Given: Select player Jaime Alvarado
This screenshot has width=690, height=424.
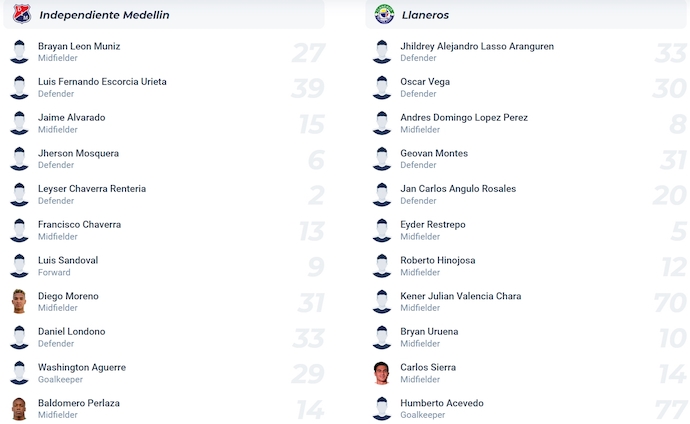Looking at the screenshot, I should [71, 118].
